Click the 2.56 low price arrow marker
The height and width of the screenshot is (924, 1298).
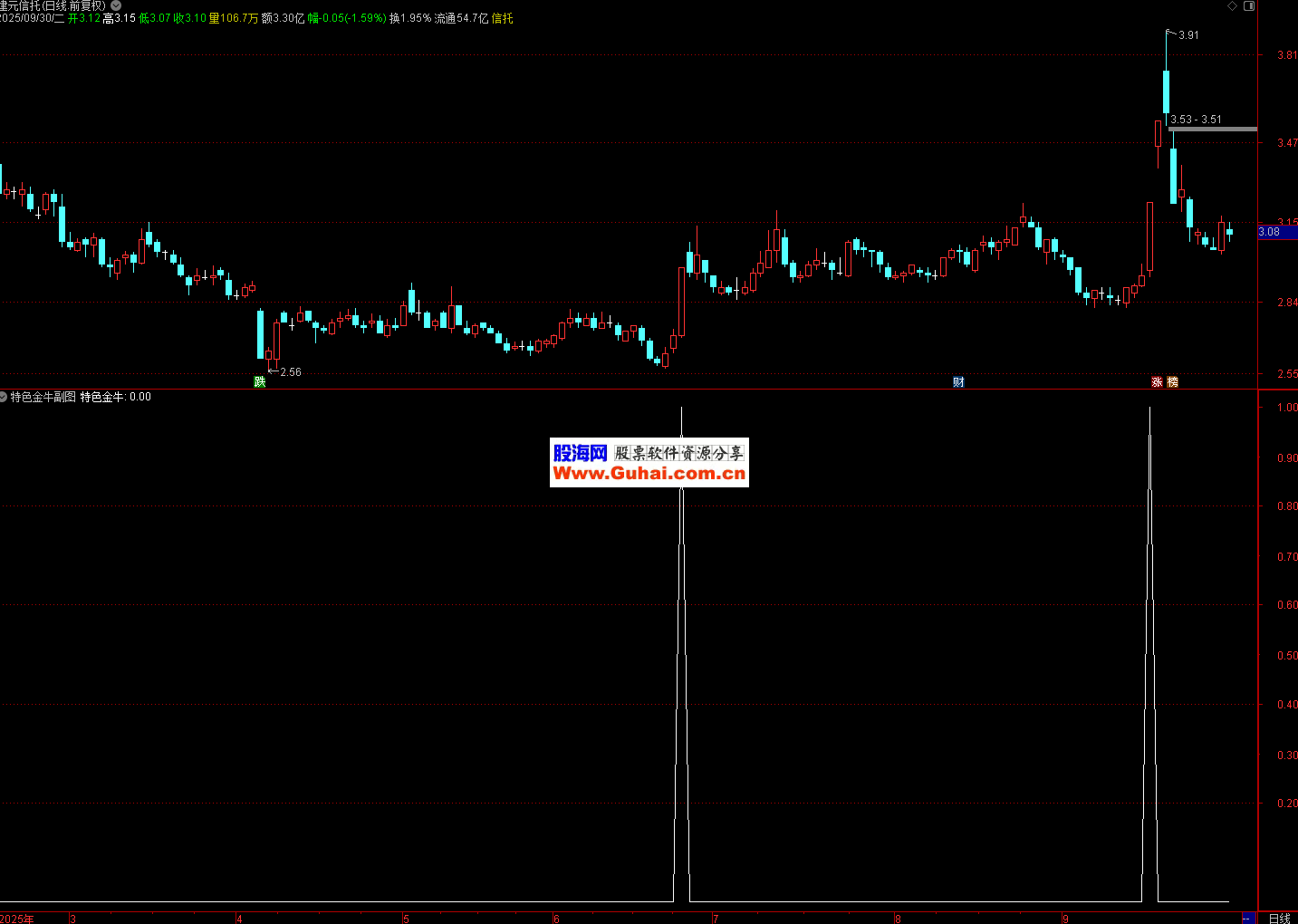[x=290, y=372]
